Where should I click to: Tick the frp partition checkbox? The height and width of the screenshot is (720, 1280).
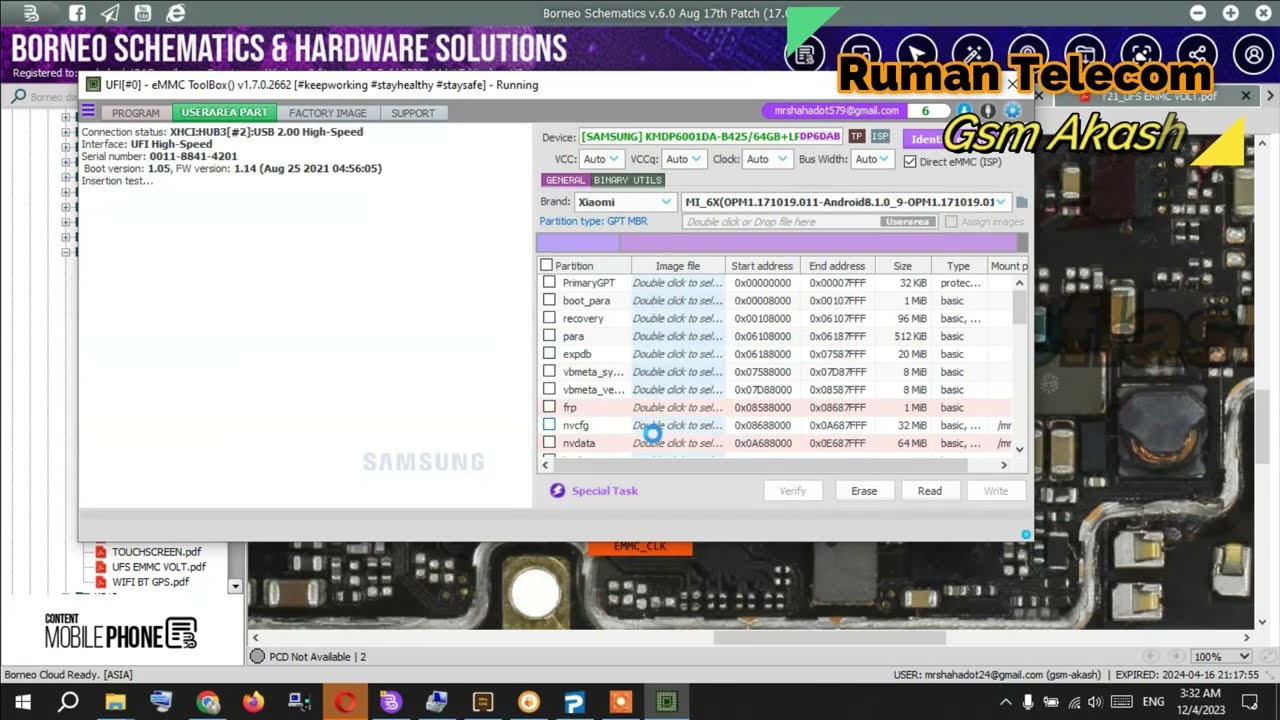(549, 407)
